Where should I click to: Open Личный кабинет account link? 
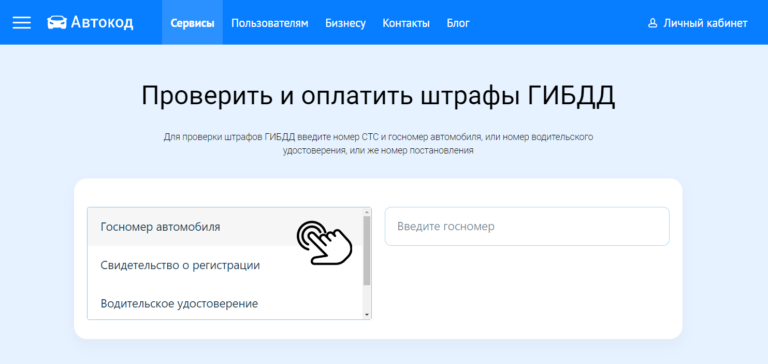697,23
